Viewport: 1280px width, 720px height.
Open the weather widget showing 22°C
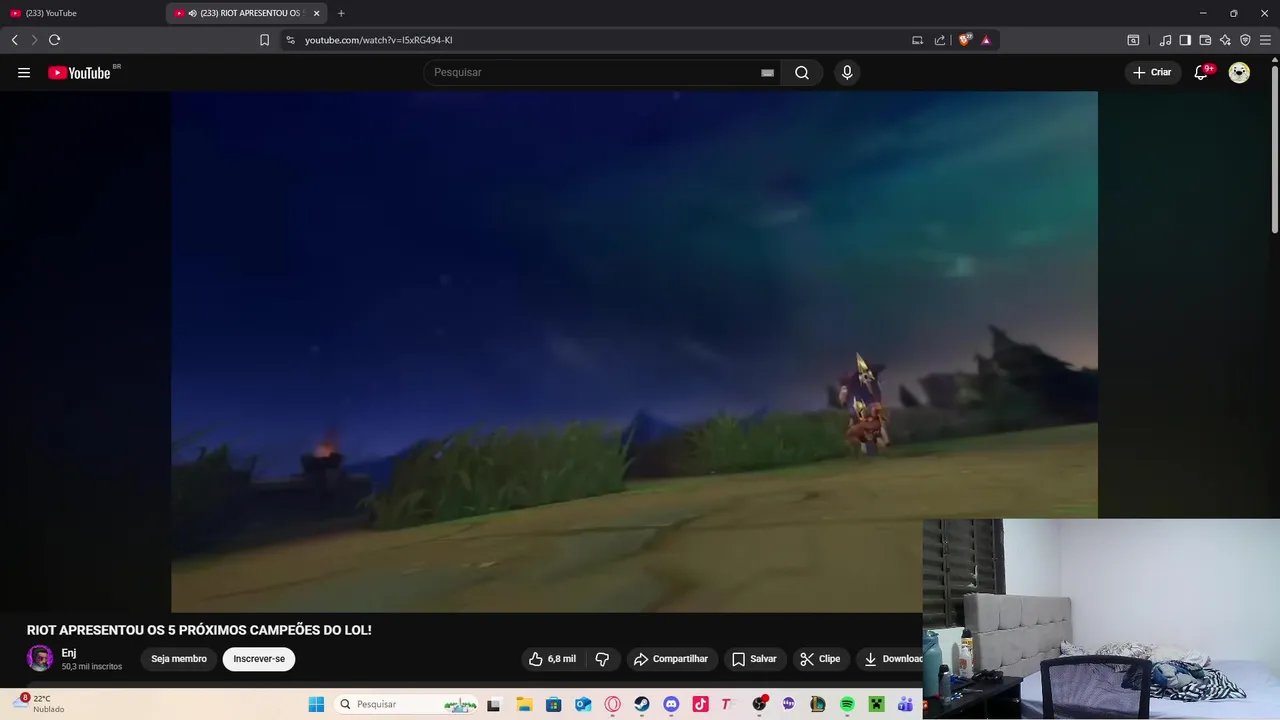coord(40,704)
